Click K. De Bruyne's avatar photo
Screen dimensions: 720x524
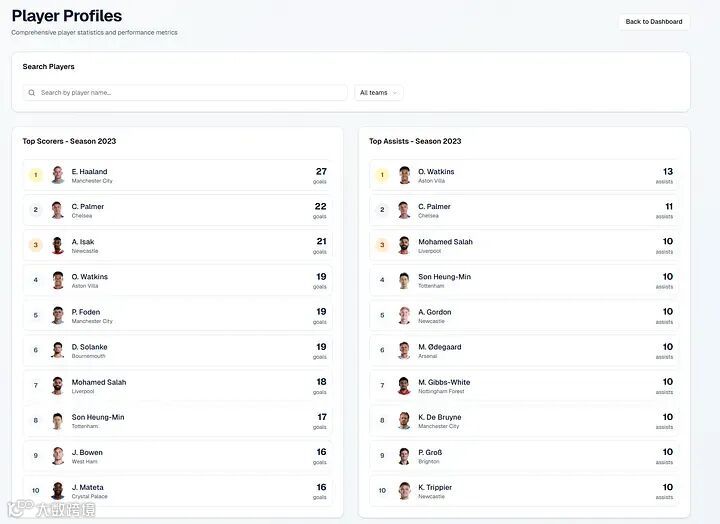[404, 421]
